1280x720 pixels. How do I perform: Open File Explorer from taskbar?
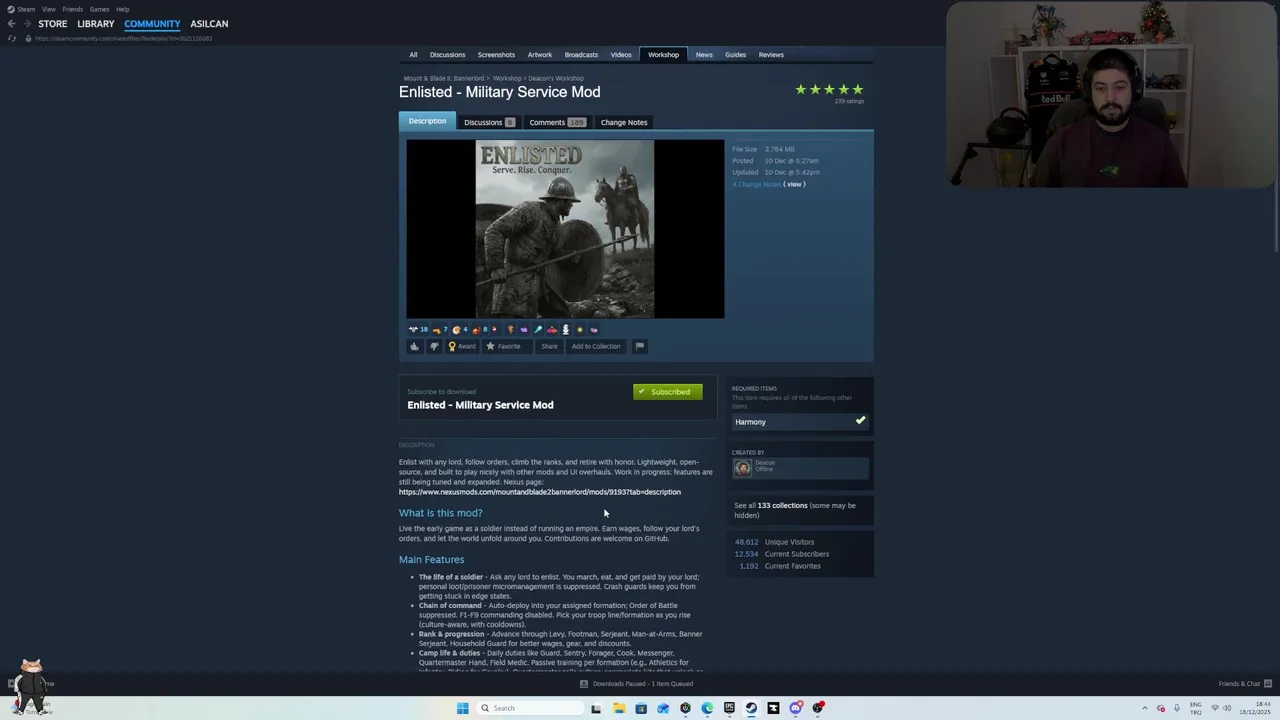[x=619, y=708]
